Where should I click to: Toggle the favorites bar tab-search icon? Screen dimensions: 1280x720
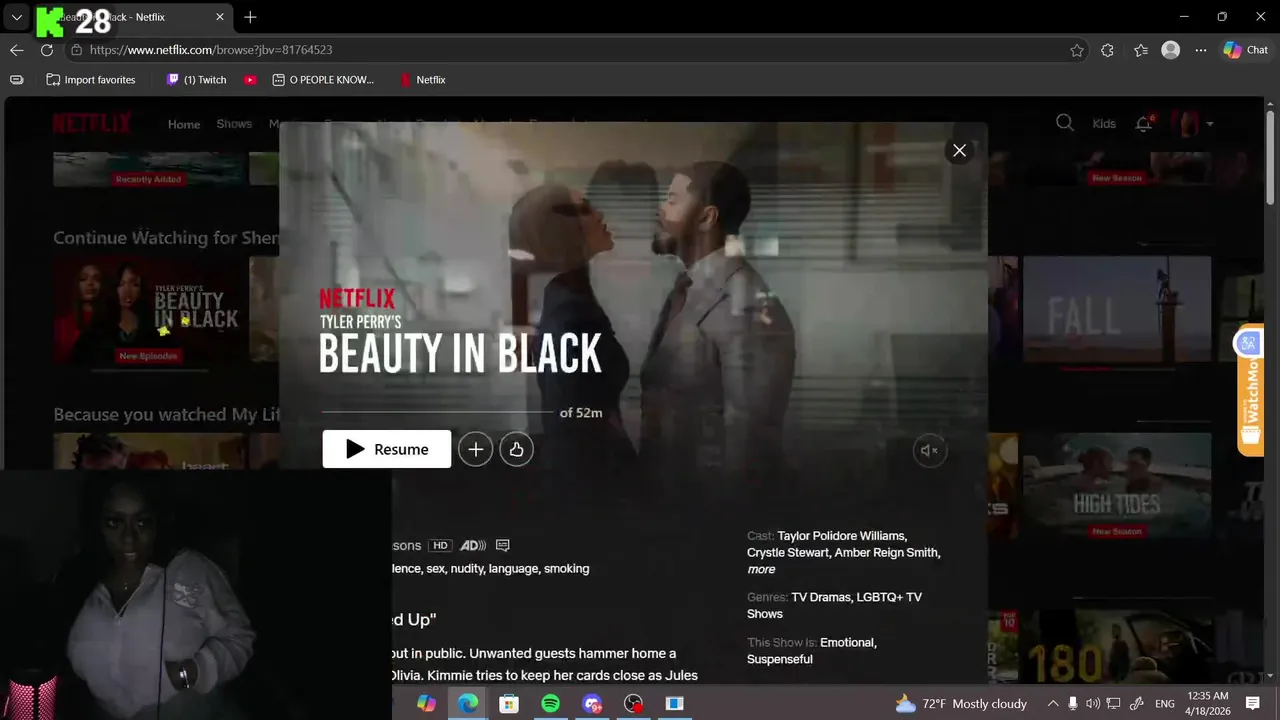pos(16,80)
